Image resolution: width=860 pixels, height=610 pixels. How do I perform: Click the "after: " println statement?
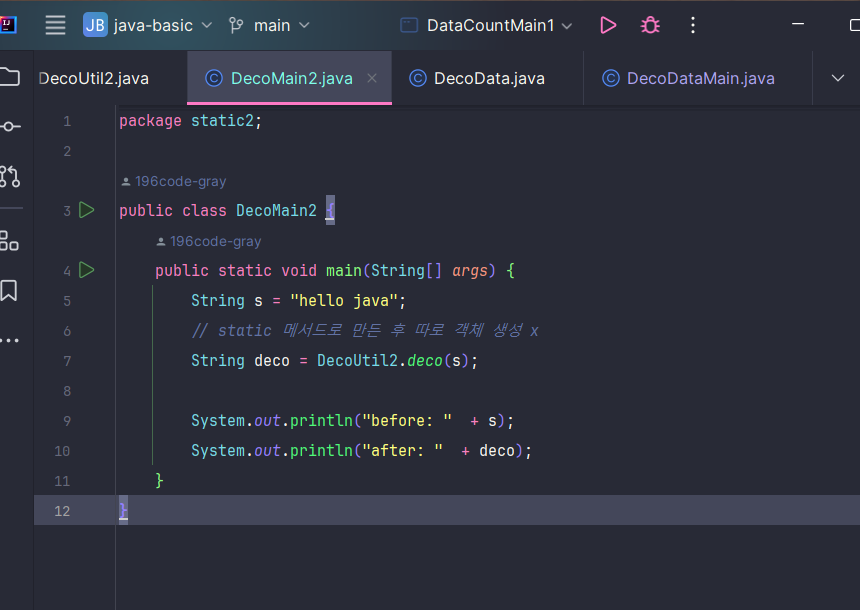pyautogui.click(x=361, y=451)
